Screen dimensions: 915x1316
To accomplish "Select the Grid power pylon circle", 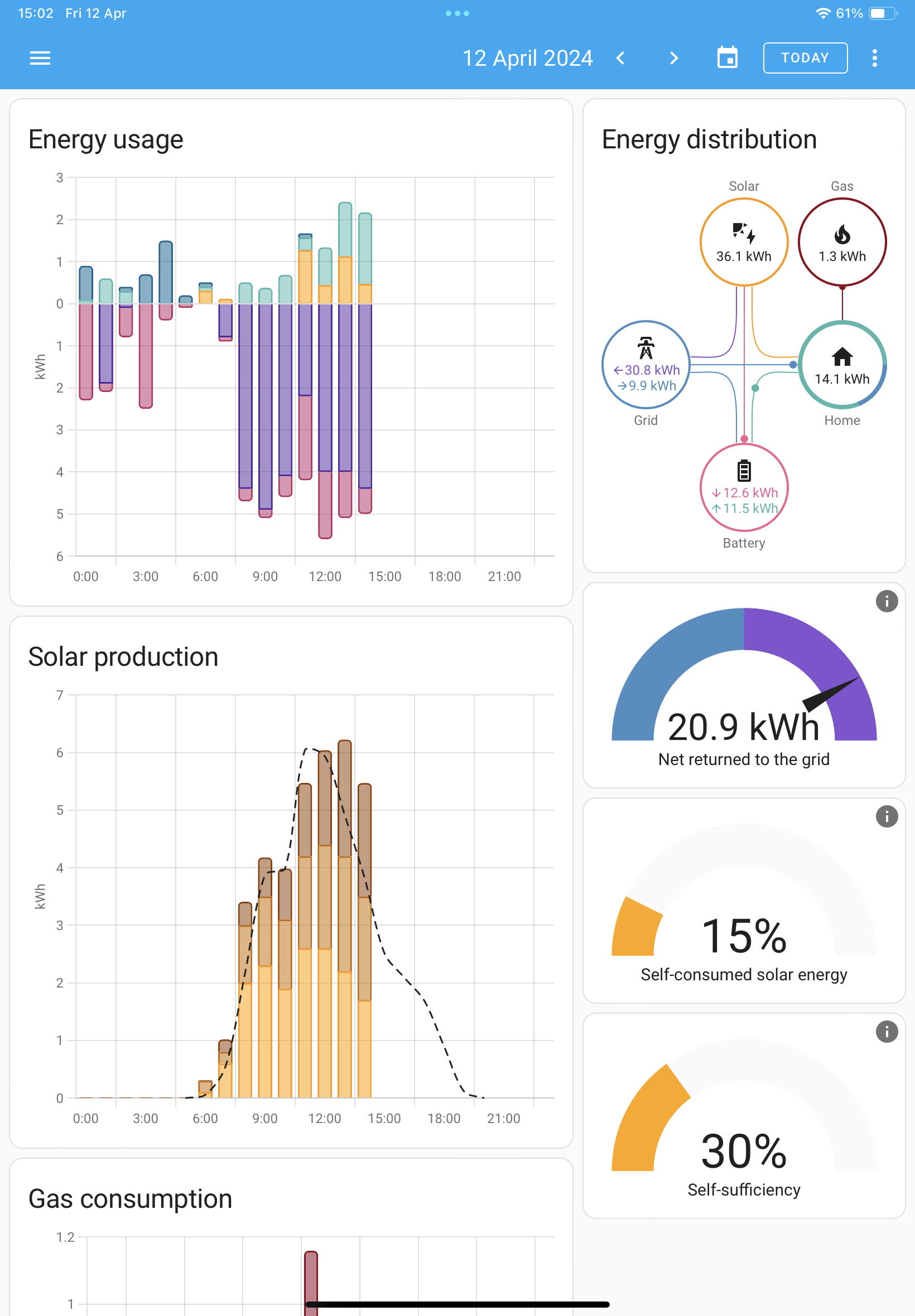I will click(x=646, y=364).
